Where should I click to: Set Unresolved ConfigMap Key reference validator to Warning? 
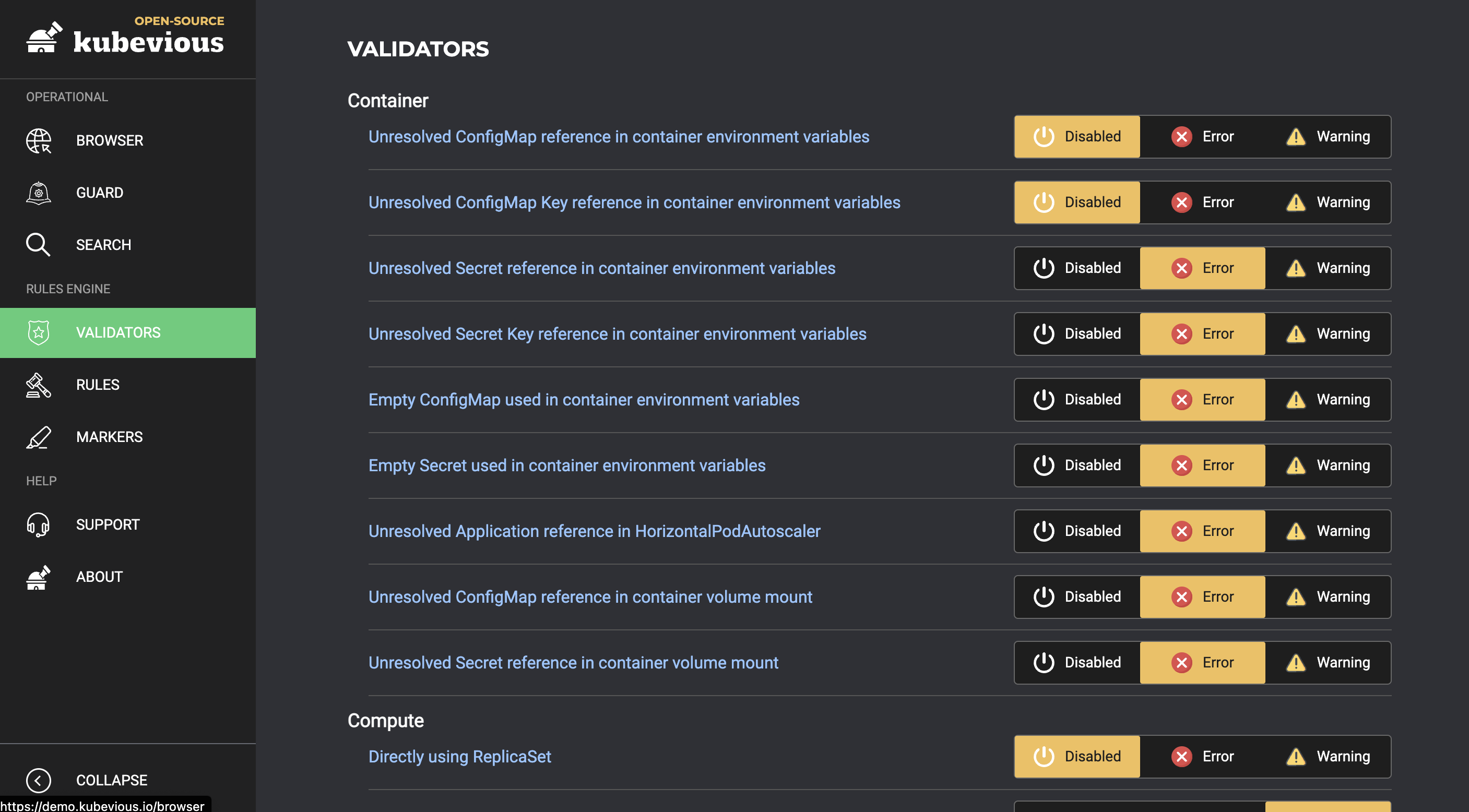click(x=1328, y=202)
